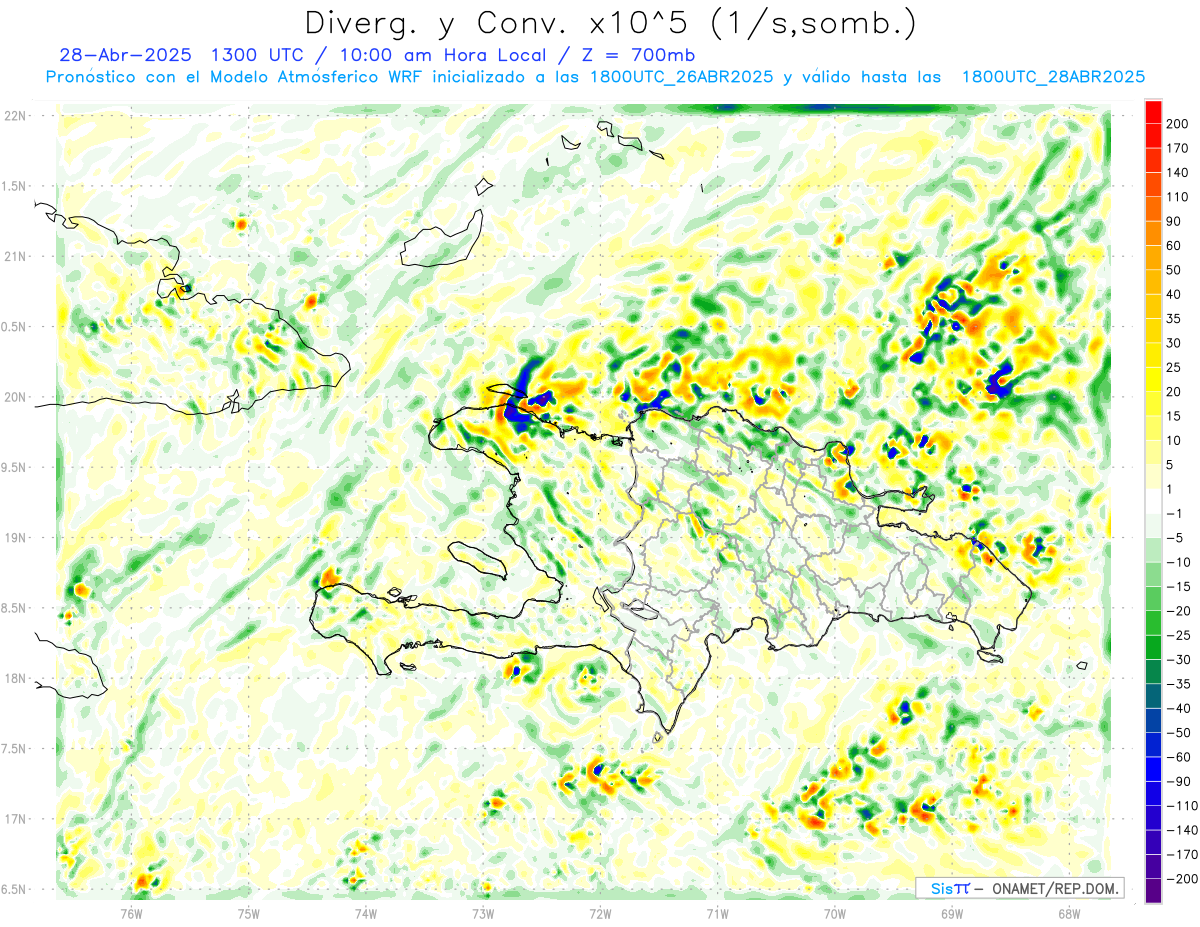Click the '72W' longitude label
The height and width of the screenshot is (927, 1200).
[600, 913]
